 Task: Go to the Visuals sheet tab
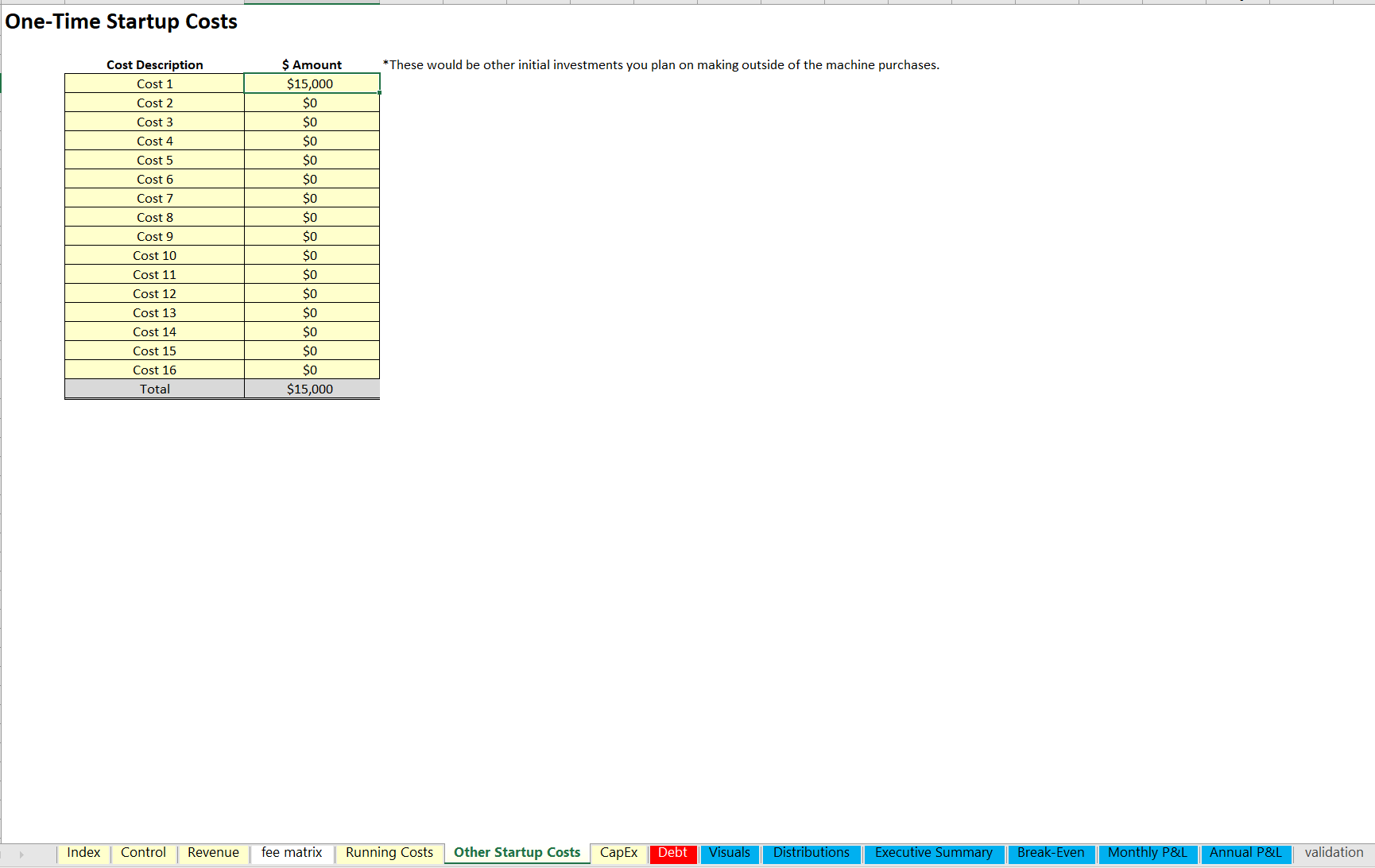[729, 853]
